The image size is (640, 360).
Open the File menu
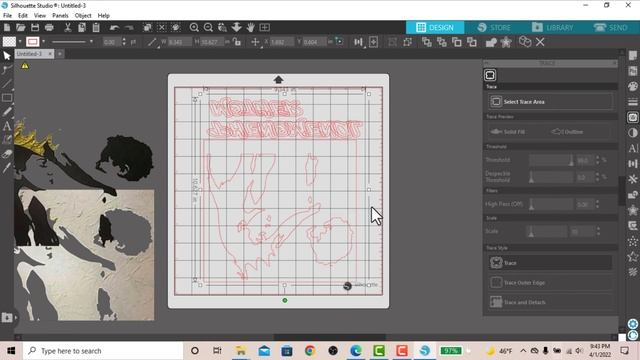(x=7, y=16)
